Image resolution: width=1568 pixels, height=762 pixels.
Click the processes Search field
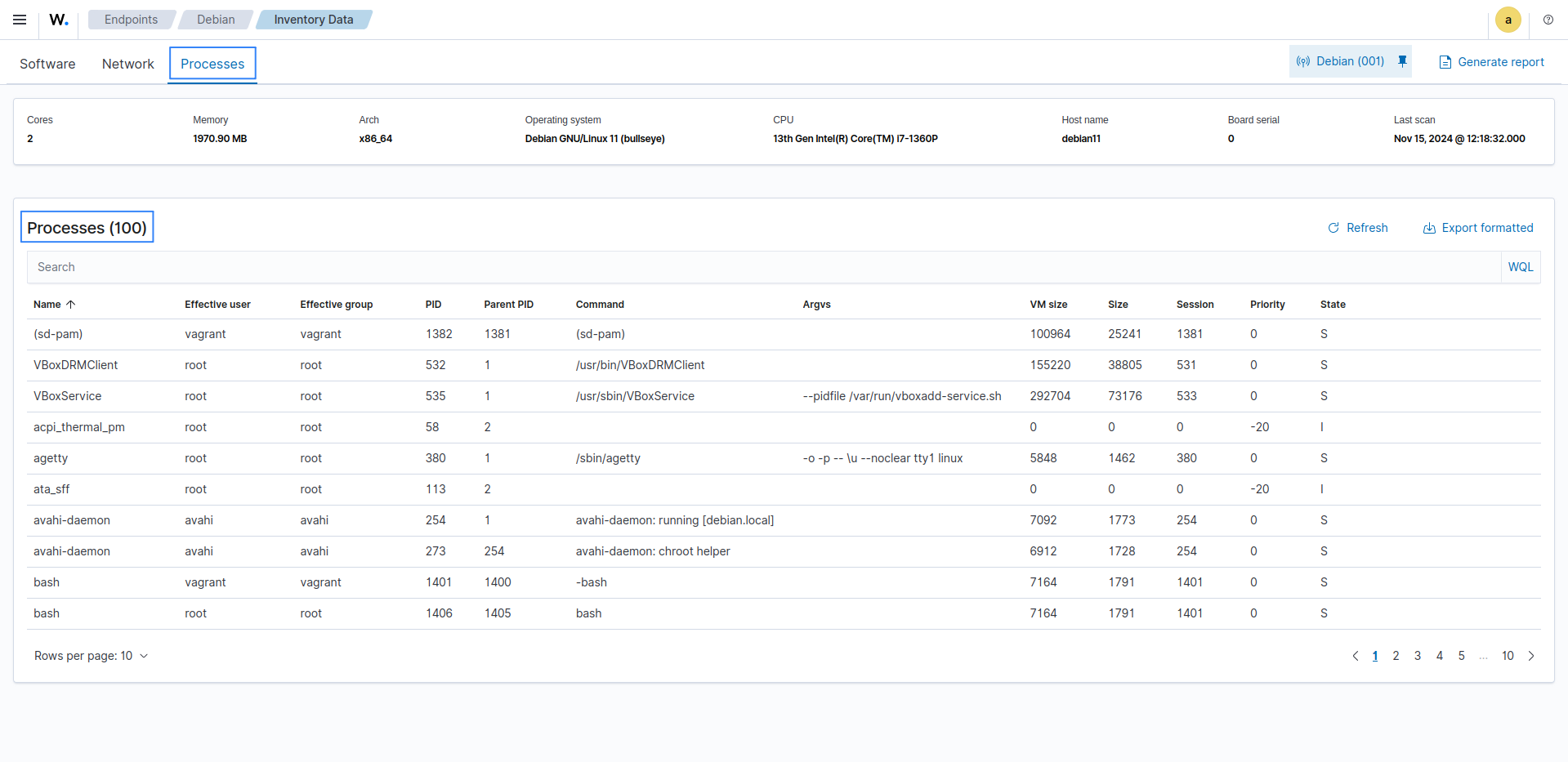(x=760, y=267)
